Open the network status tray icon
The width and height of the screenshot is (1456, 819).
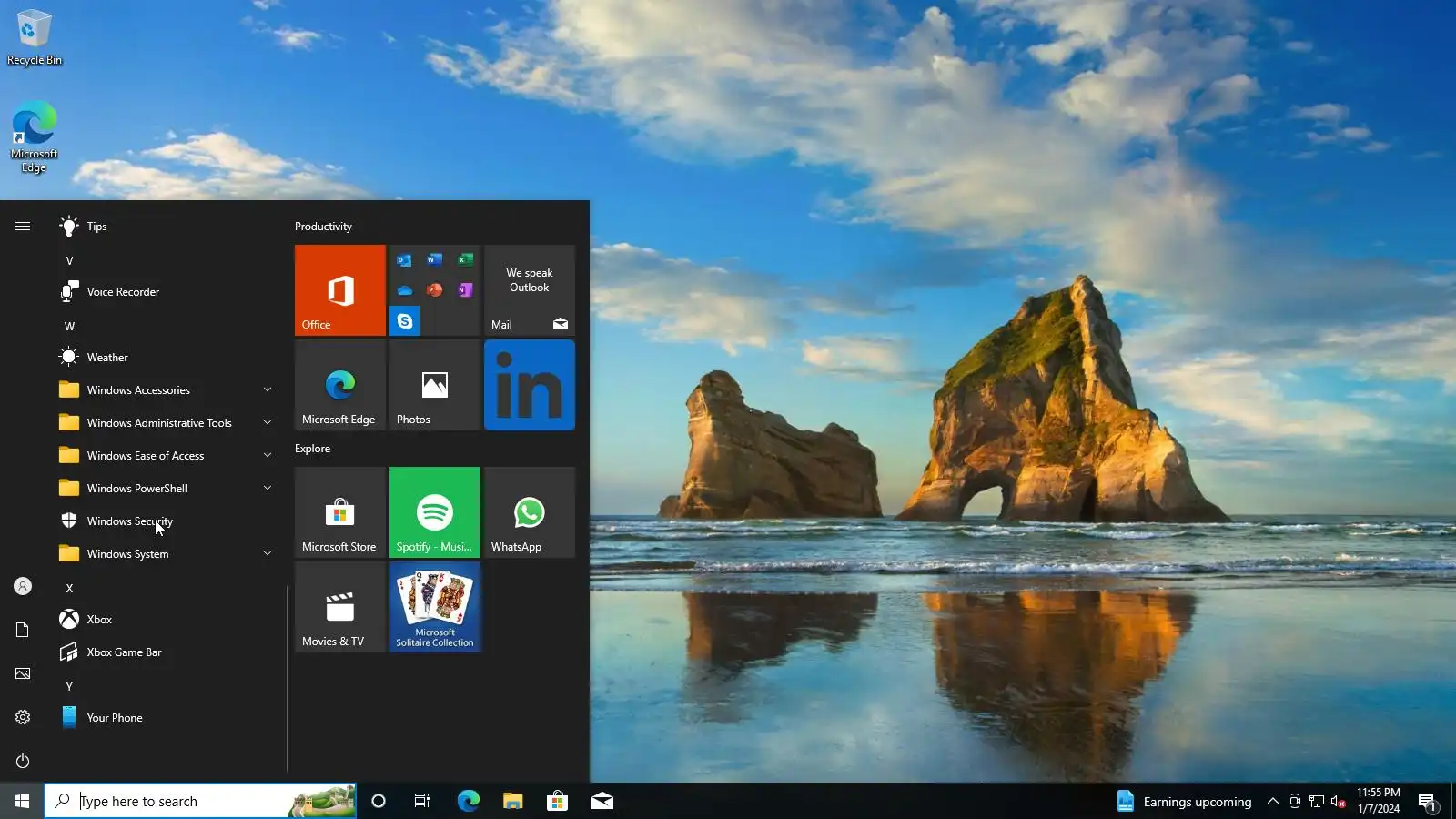tap(1317, 802)
